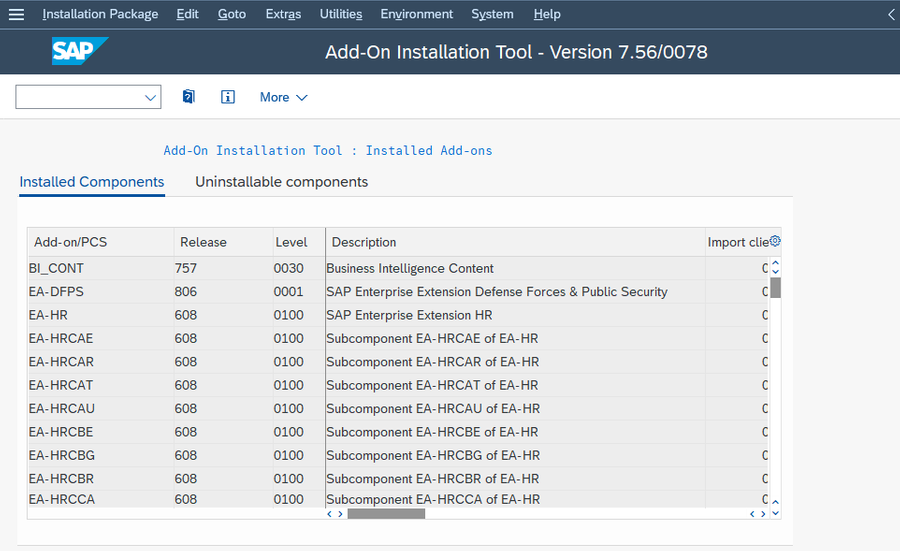Click the left arrow of the Description horizontal scrollbar
This screenshot has height=551, width=900.
tap(329, 514)
